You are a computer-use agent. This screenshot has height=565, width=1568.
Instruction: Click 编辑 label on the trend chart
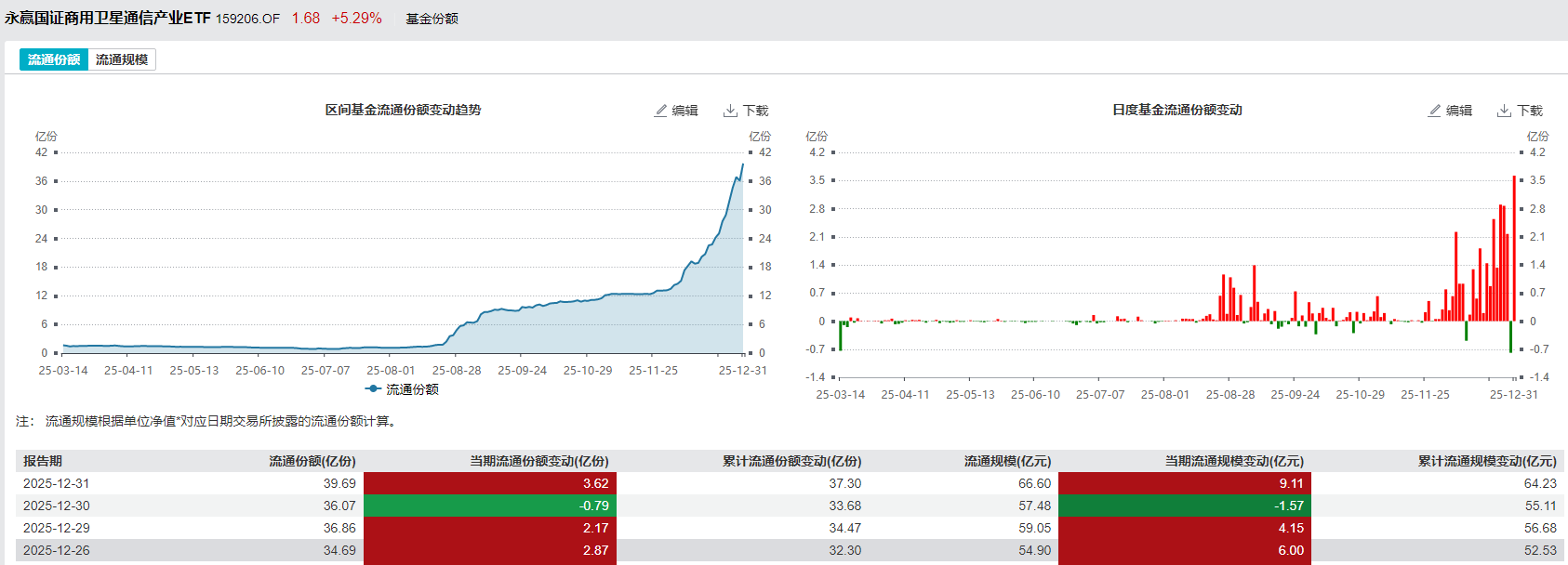(685, 111)
